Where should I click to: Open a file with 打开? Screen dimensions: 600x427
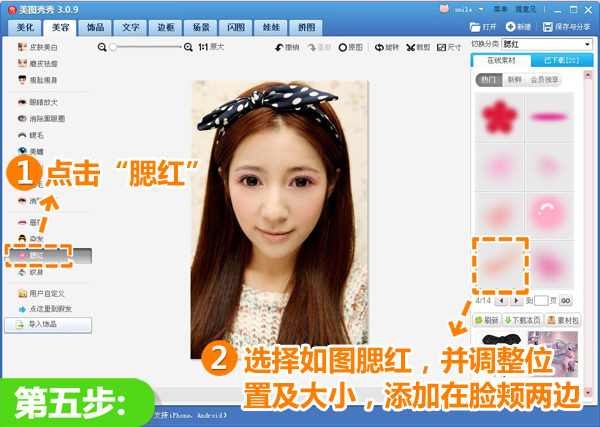tap(483, 27)
